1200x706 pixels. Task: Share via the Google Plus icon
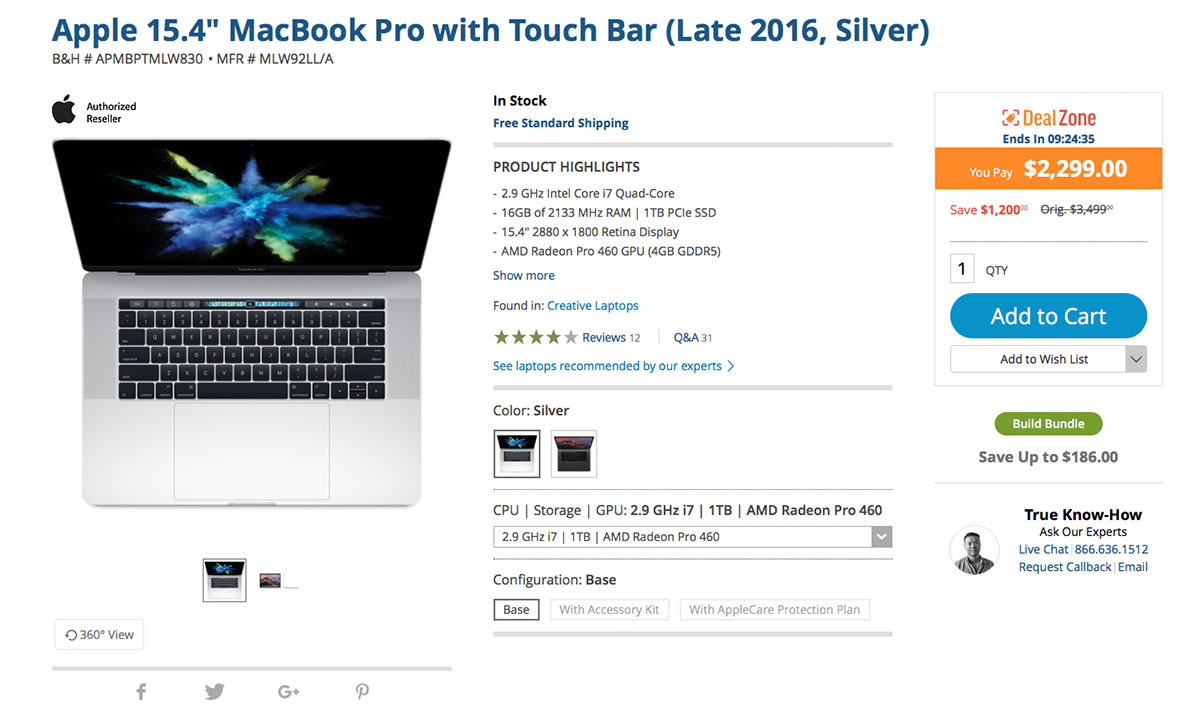coord(289,691)
